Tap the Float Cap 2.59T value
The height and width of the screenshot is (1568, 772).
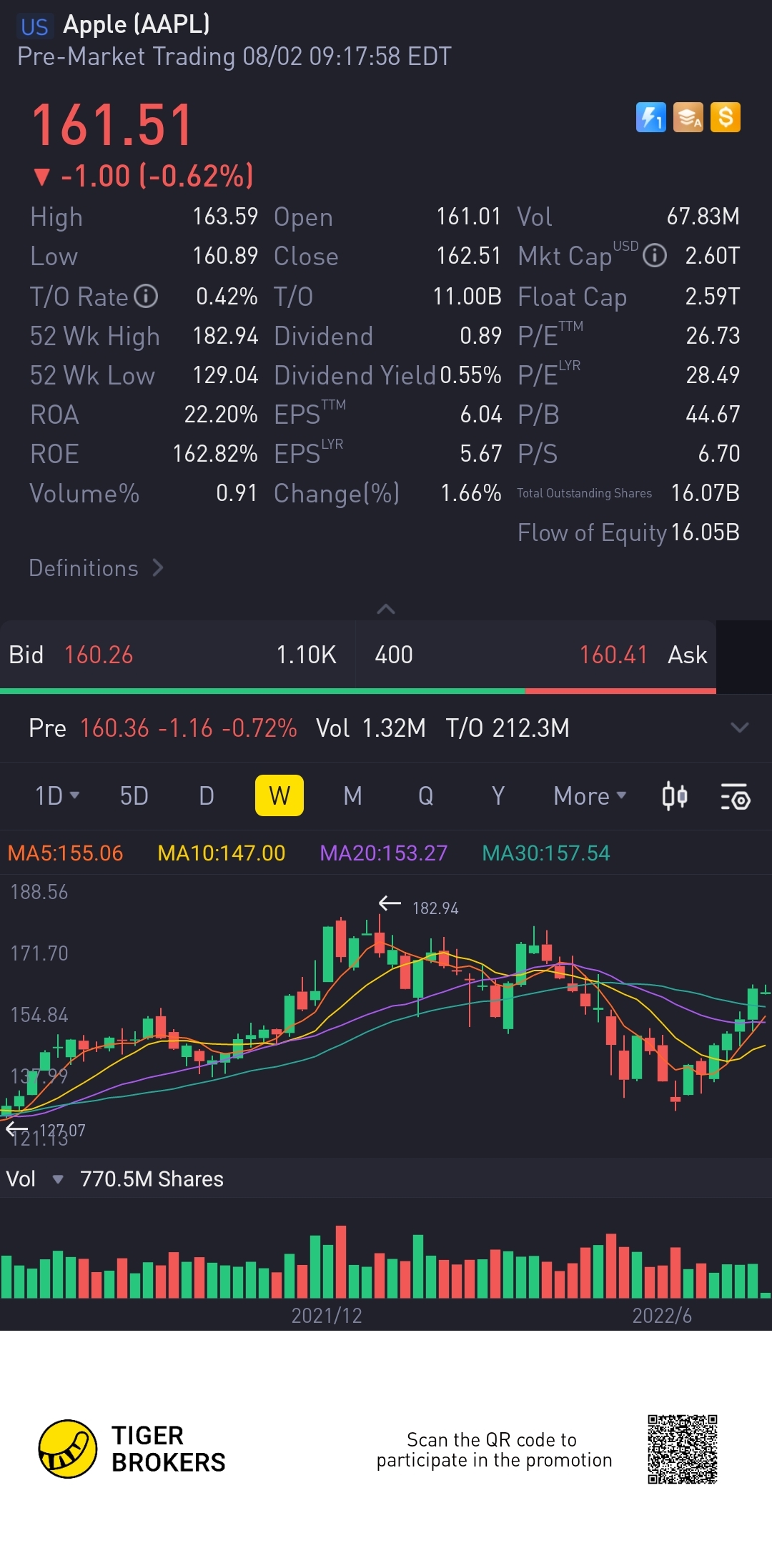tap(713, 296)
